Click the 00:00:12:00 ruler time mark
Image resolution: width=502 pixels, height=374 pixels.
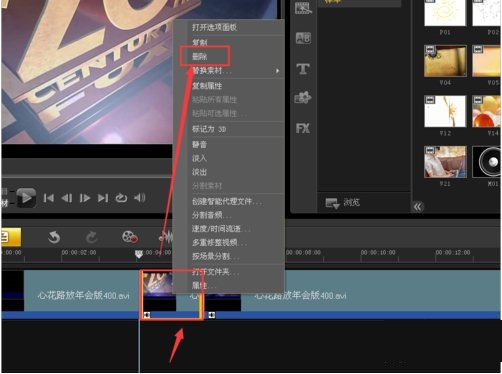click(453, 253)
